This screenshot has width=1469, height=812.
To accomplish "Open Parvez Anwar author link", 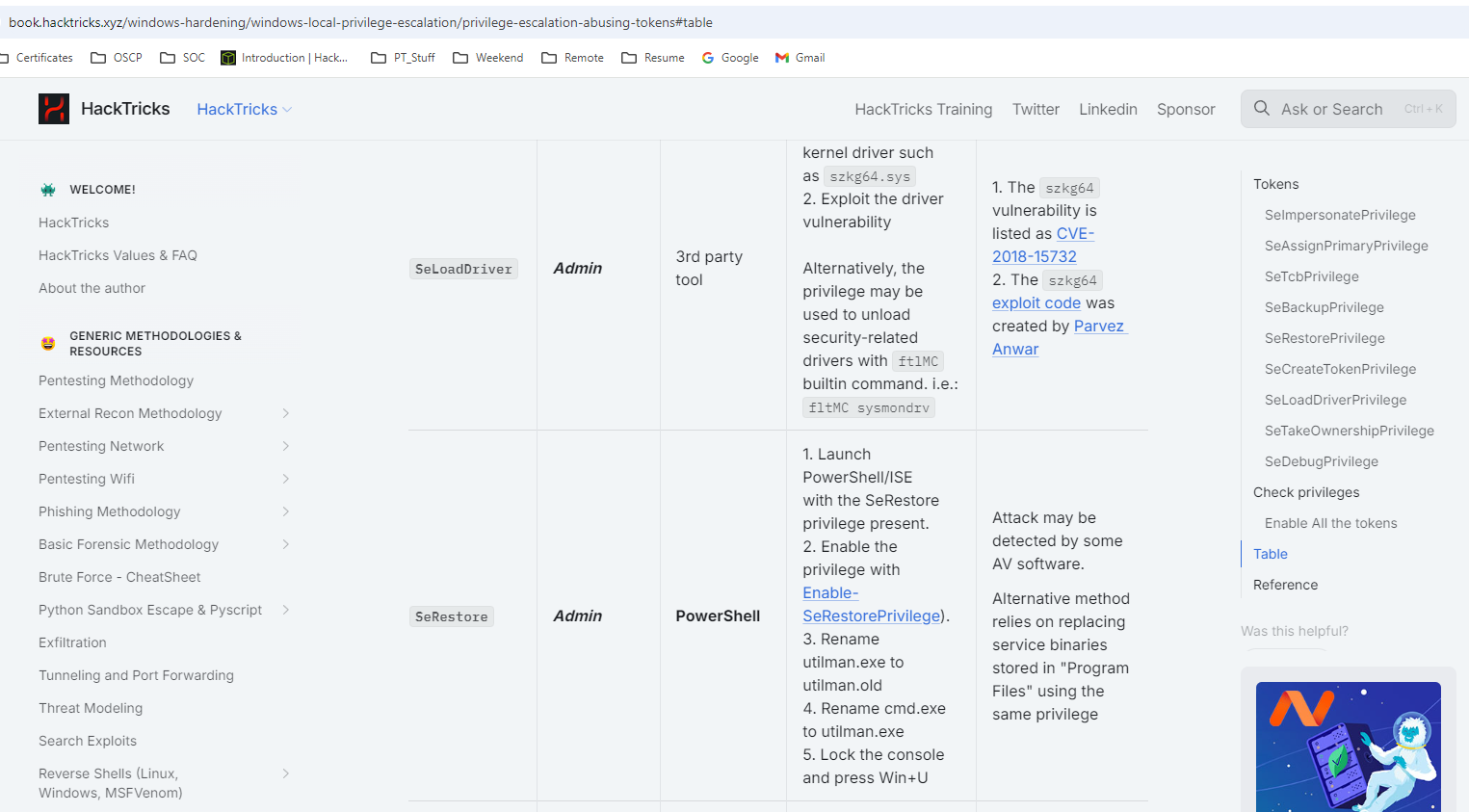I will (1058, 337).
